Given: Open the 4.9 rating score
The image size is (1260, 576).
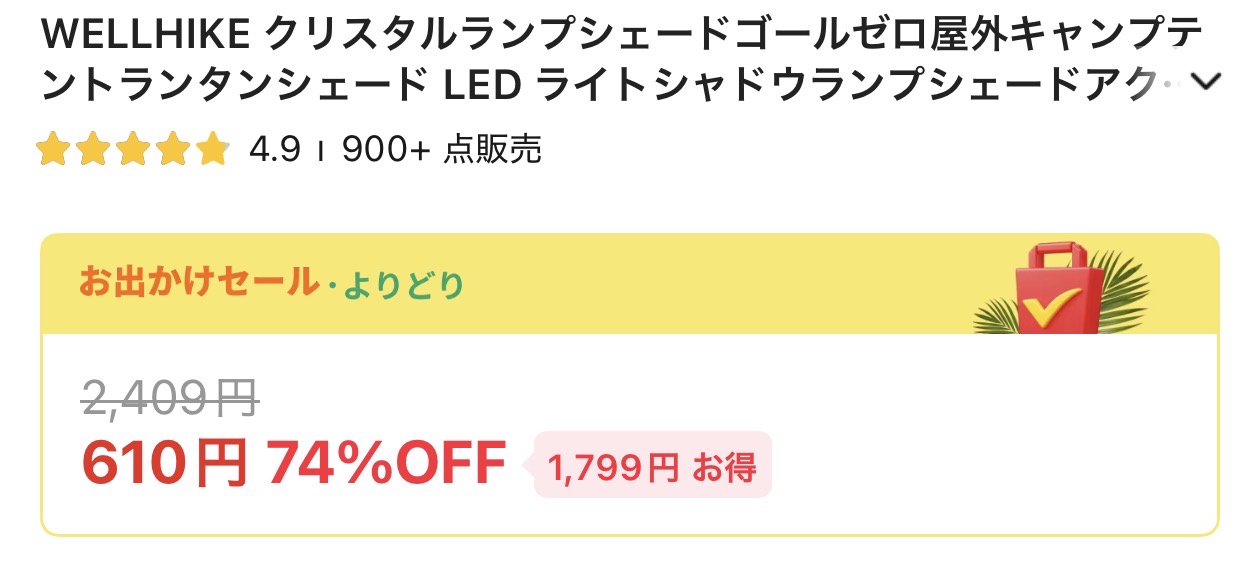Looking at the screenshot, I should [275, 150].
